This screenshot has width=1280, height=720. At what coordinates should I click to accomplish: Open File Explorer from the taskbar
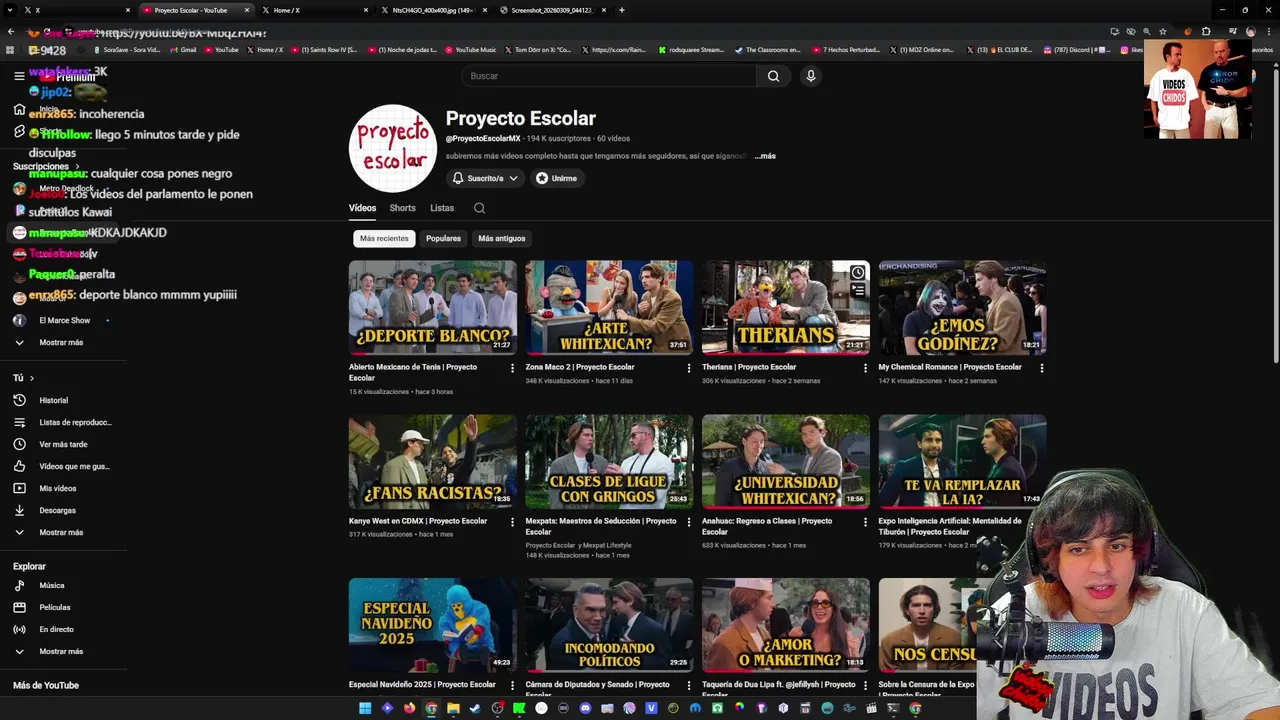[x=453, y=708]
